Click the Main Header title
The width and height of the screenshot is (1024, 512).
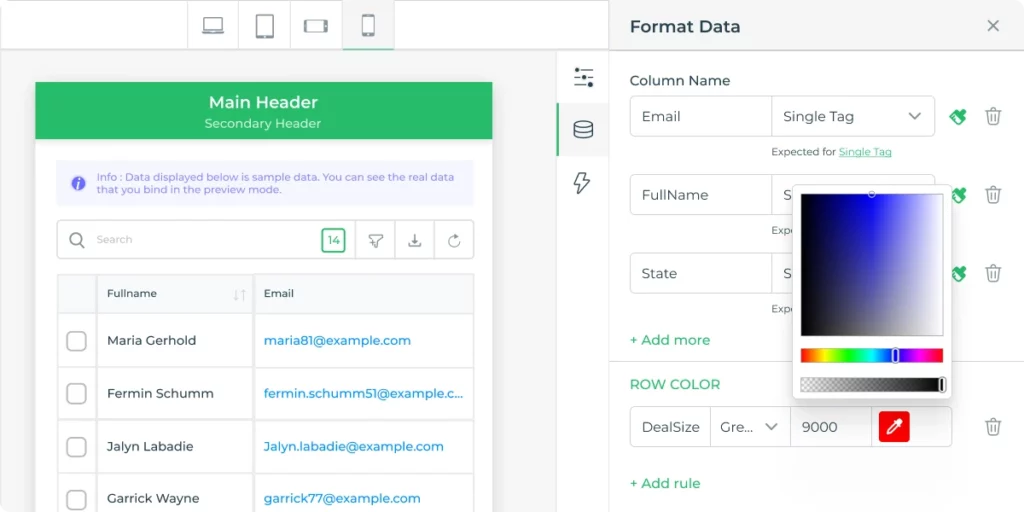[x=263, y=103]
